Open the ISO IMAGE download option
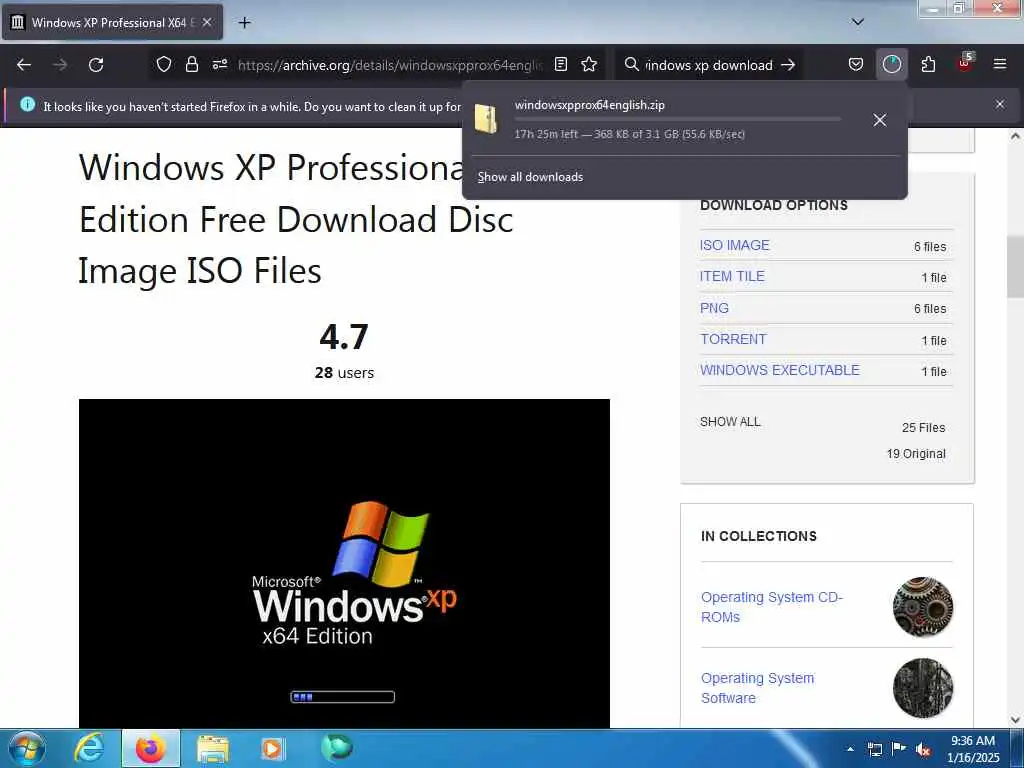Screen dimensions: 1024x768 pos(734,246)
